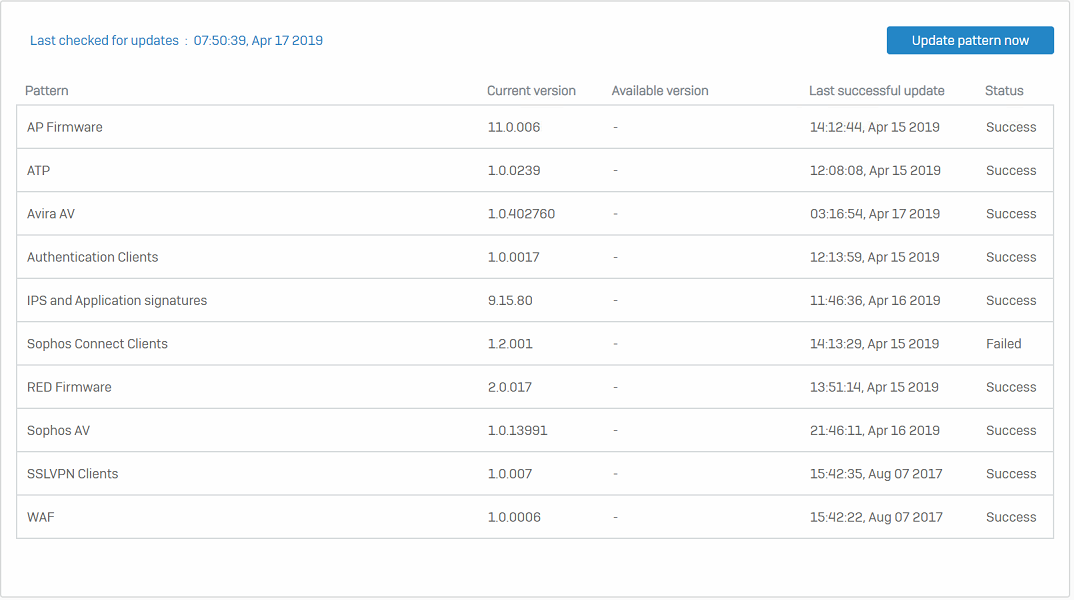Select the Sophos Connect Clients row
Image resolution: width=1074 pixels, height=600 pixels.
97,344
